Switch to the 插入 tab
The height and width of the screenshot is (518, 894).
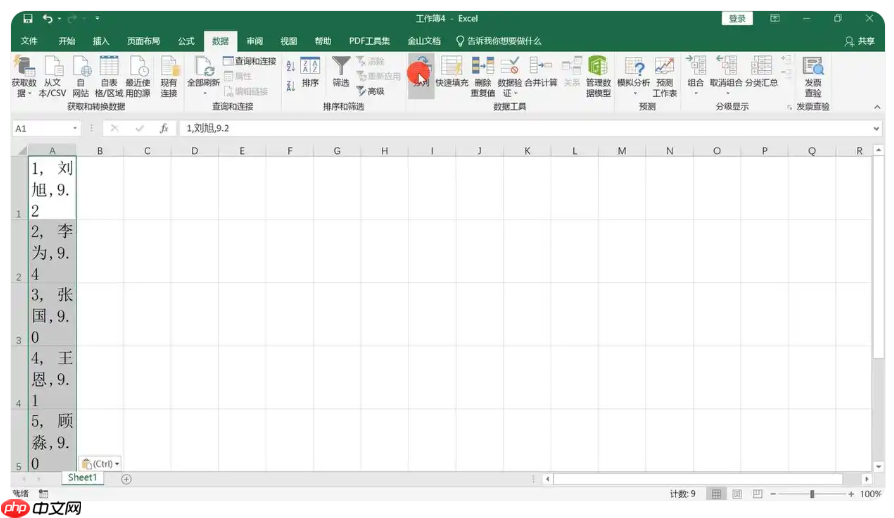(101, 41)
